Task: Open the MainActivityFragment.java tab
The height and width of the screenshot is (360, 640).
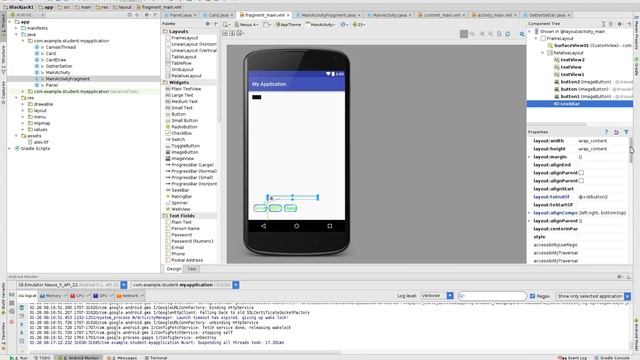Action: [329, 15]
